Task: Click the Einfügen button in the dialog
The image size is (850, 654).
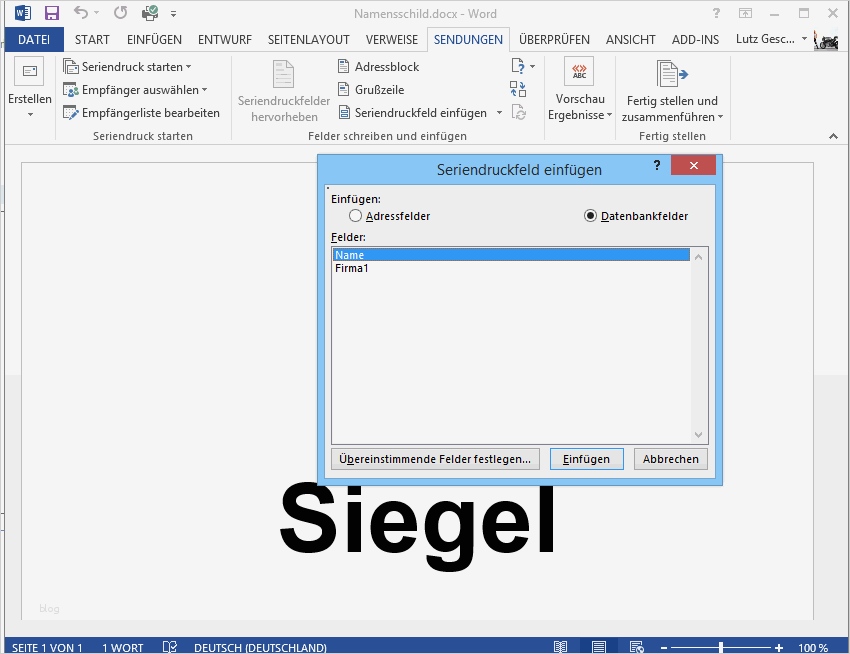Action: click(x=586, y=459)
